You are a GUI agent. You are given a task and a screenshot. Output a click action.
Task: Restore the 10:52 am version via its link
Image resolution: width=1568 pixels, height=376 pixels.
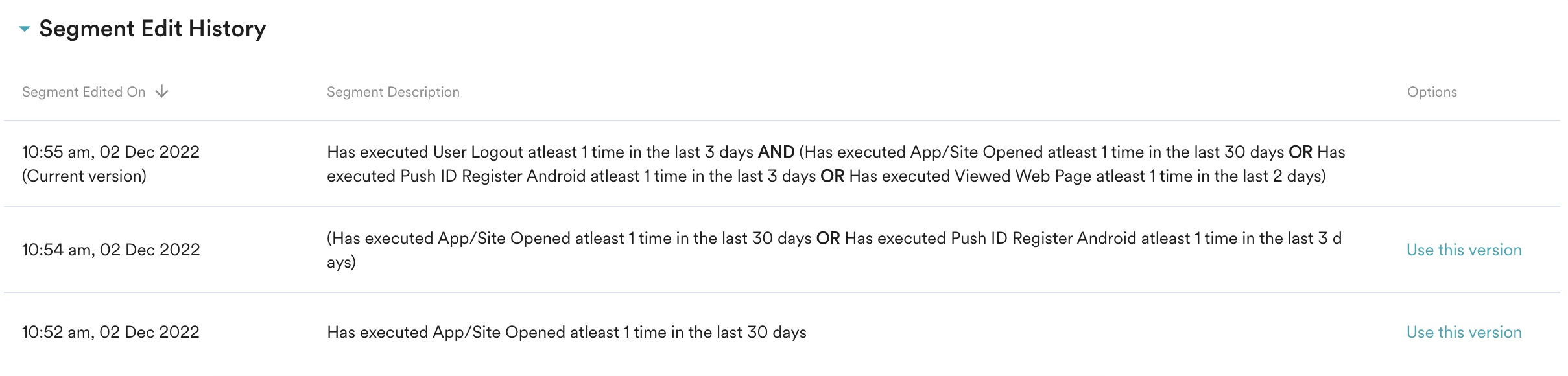pos(1464,333)
